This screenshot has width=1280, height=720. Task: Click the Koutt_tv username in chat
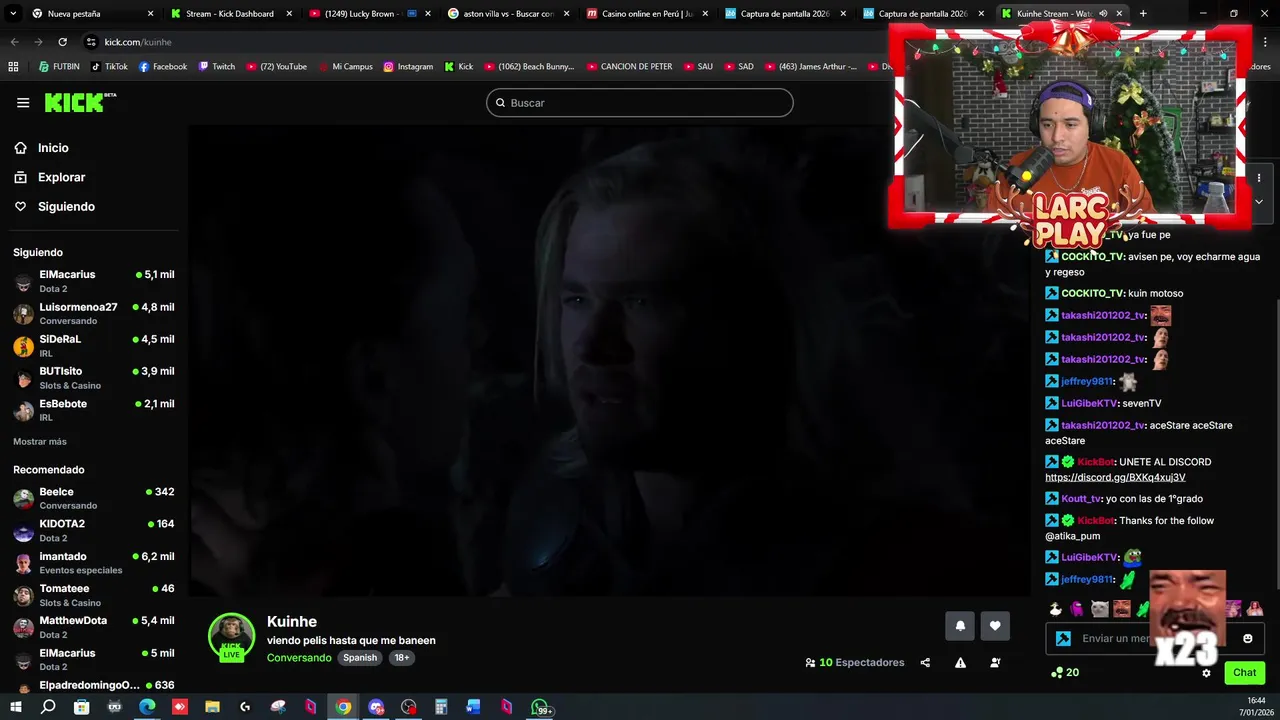[1081, 499]
